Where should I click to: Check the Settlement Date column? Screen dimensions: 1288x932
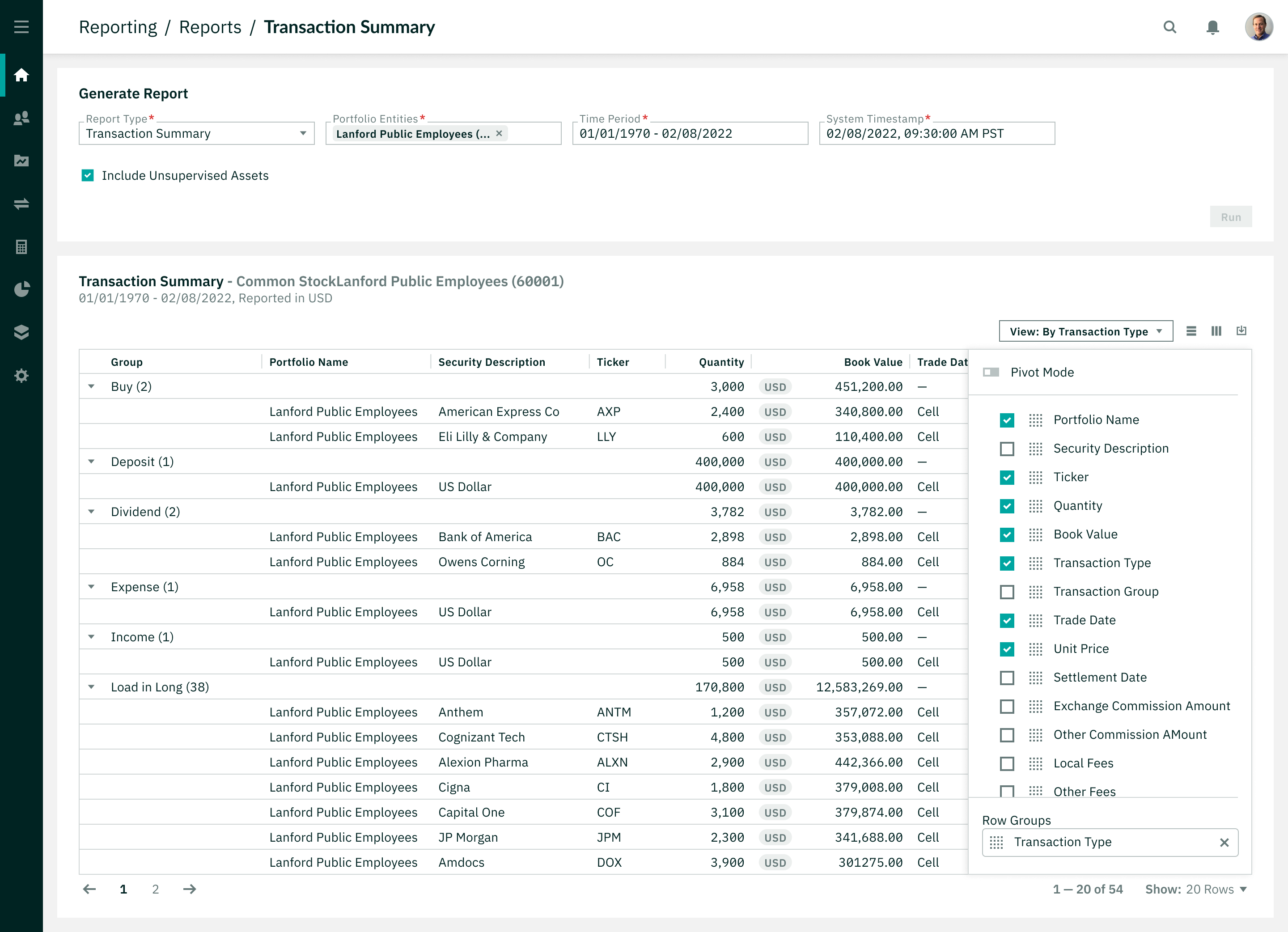[x=1007, y=678]
